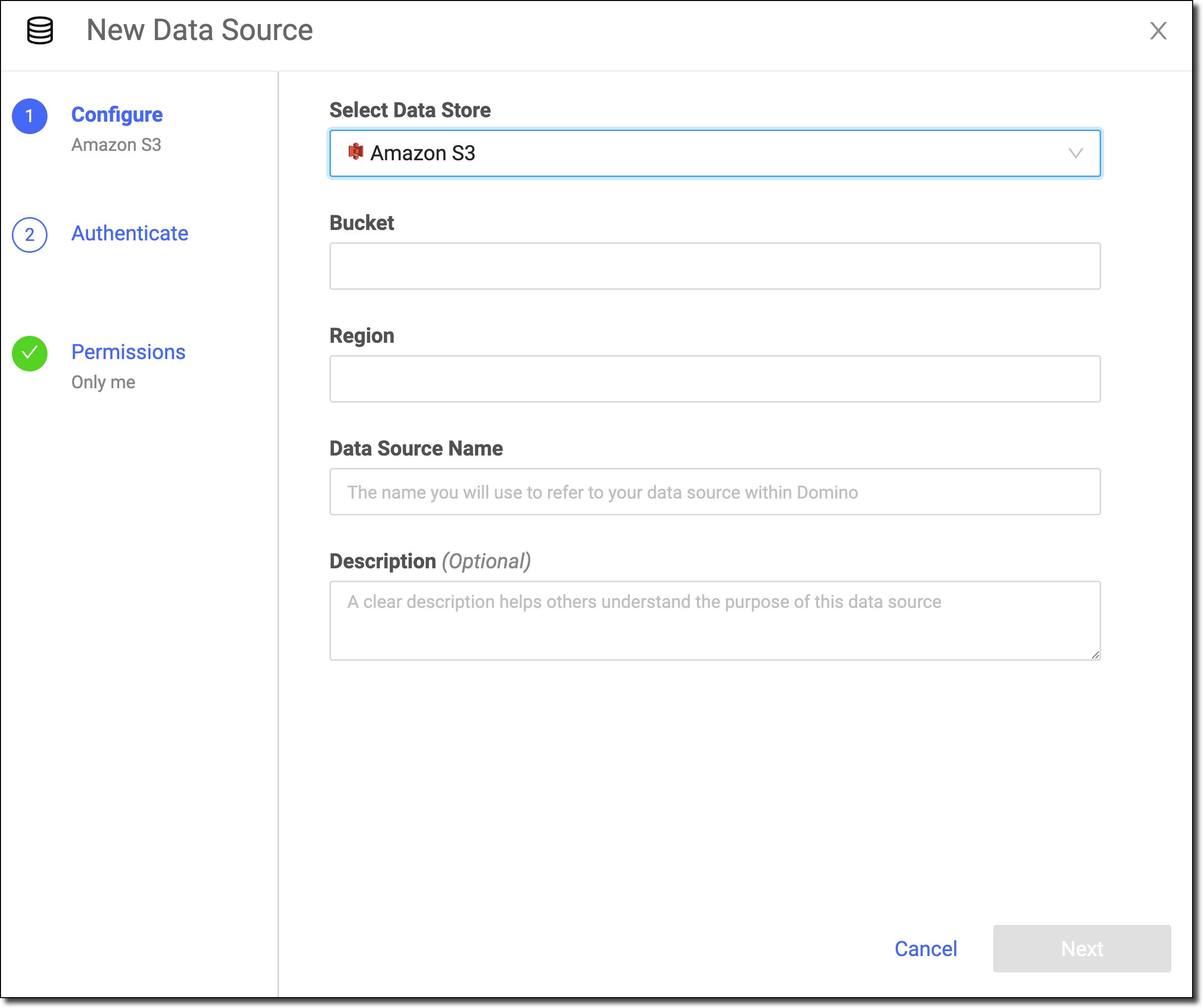
Task: Focus the Region input field
Action: pos(715,379)
